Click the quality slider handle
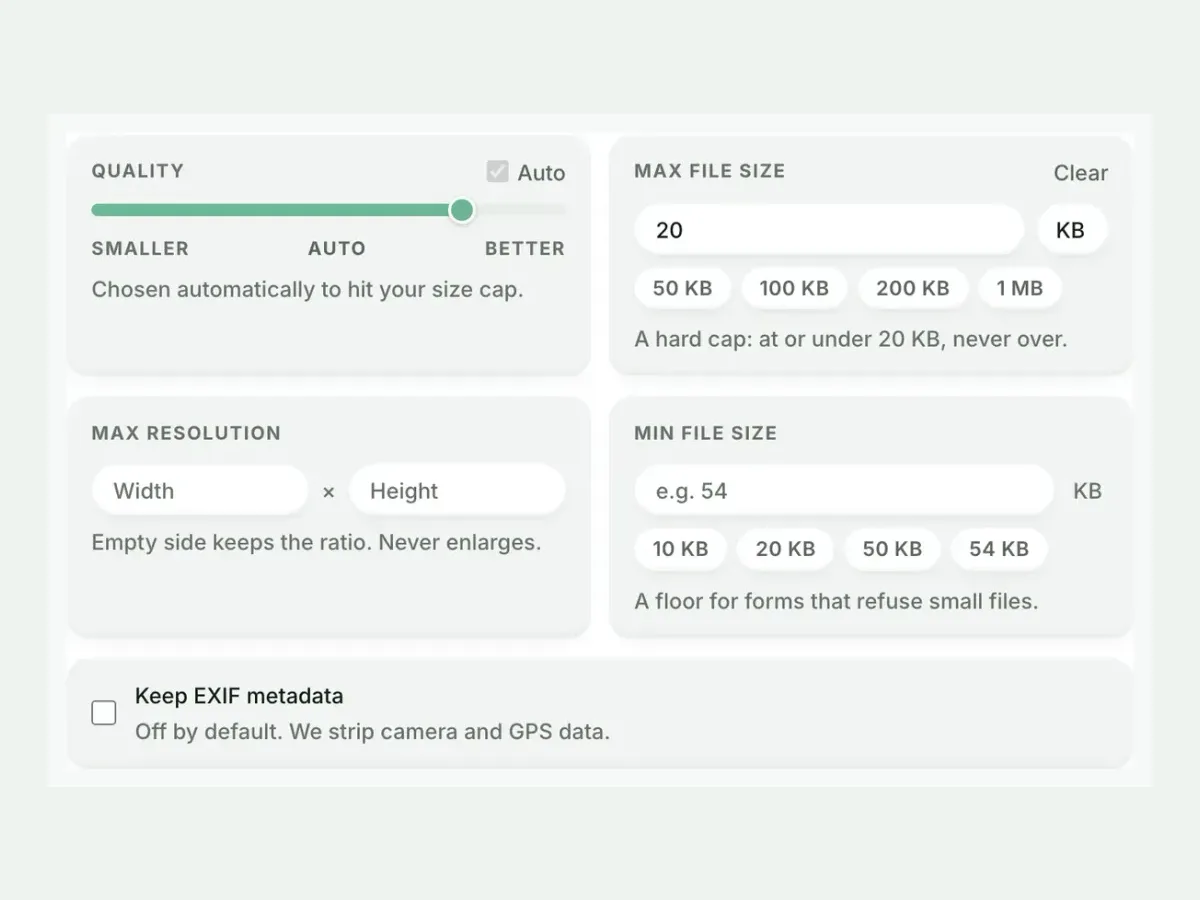Image resolution: width=1200 pixels, height=900 pixels. [x=461, y=210]
